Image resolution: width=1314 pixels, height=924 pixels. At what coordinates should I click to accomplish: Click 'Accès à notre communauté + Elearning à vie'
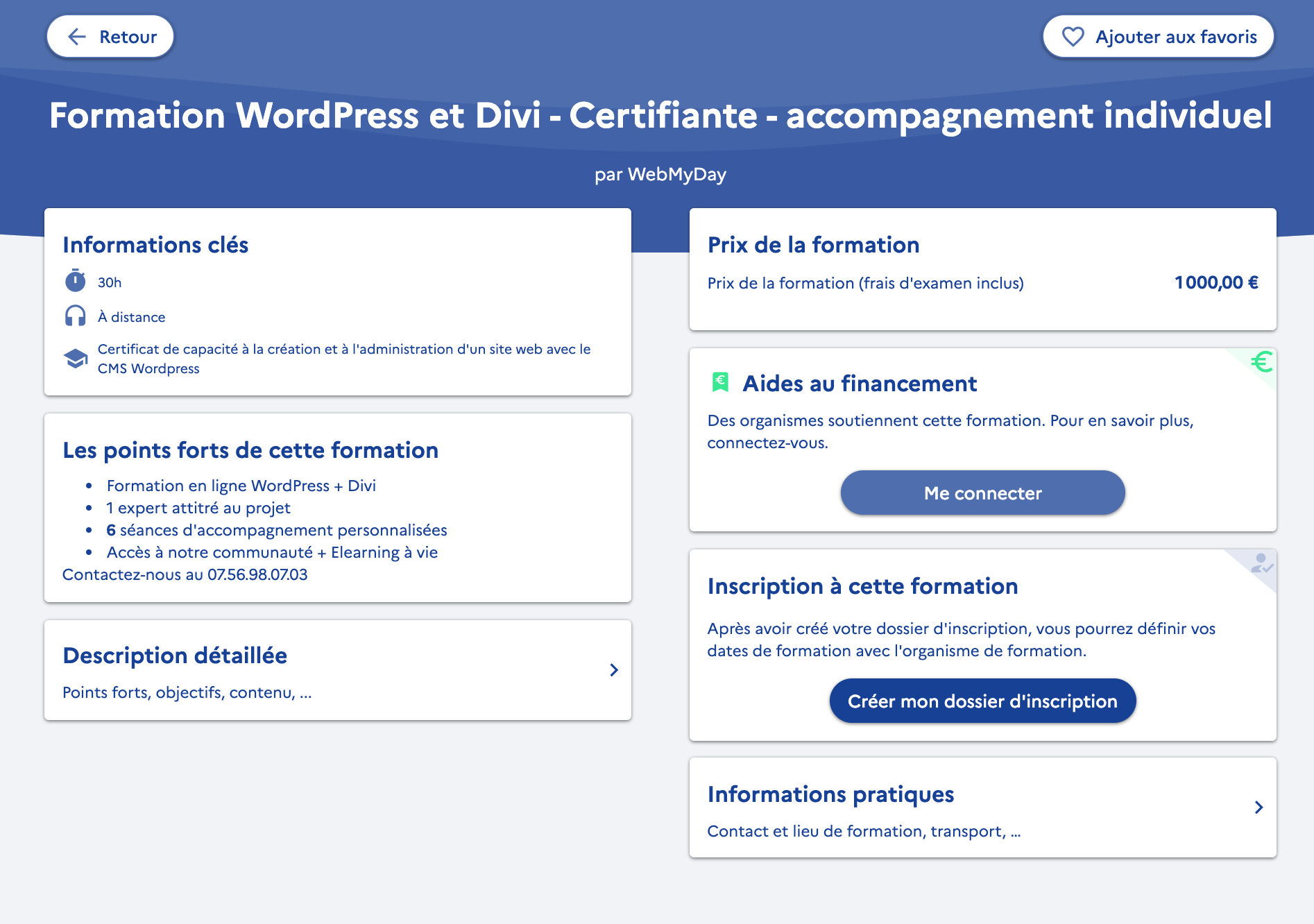tap(272, 552)
